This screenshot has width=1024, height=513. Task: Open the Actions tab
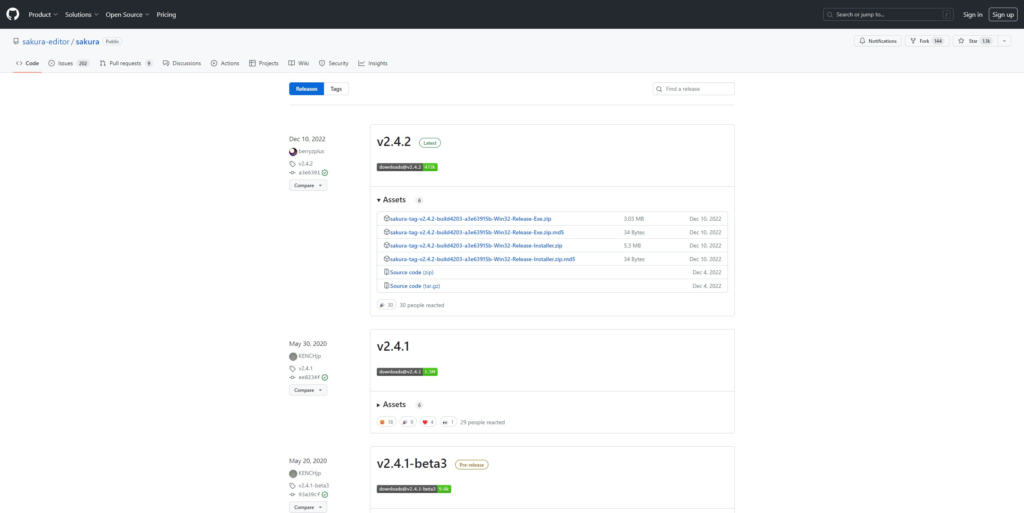point(225,63)
